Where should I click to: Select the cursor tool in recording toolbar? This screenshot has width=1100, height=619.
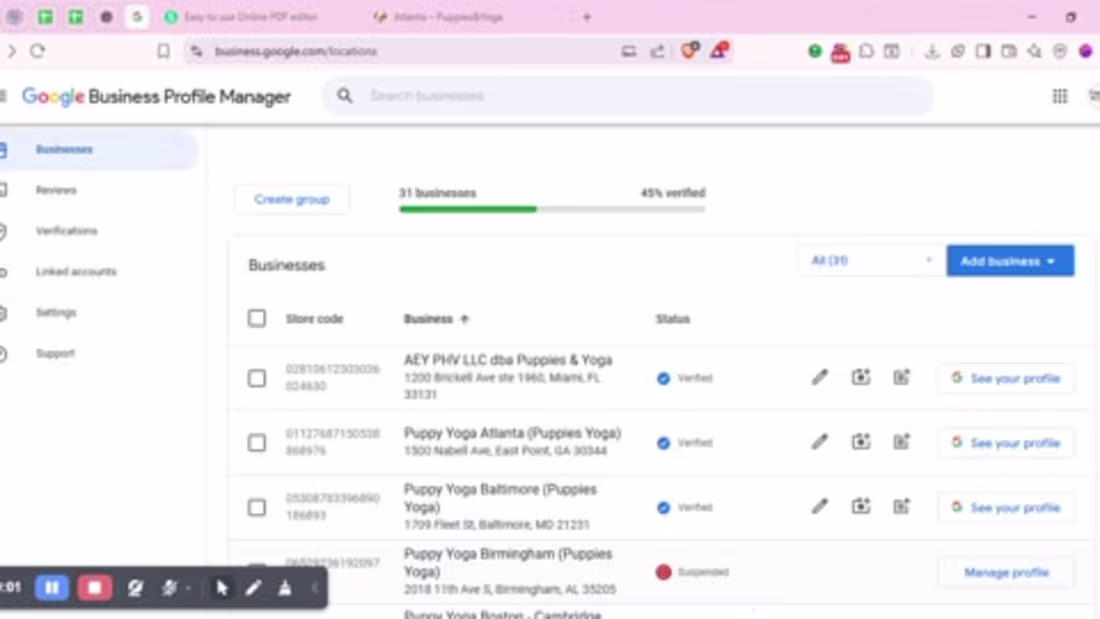[x=222, y=588]
